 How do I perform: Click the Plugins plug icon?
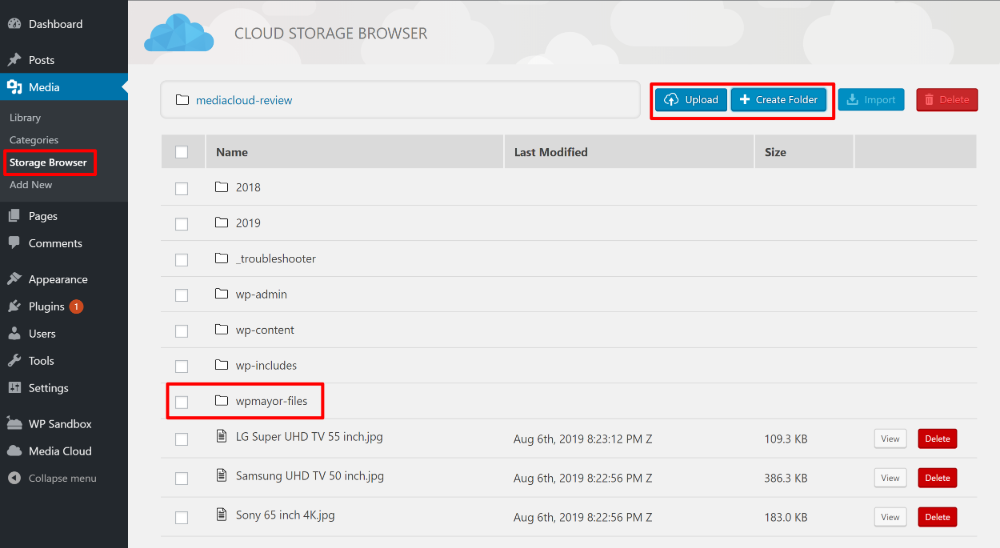click(14, 306)
